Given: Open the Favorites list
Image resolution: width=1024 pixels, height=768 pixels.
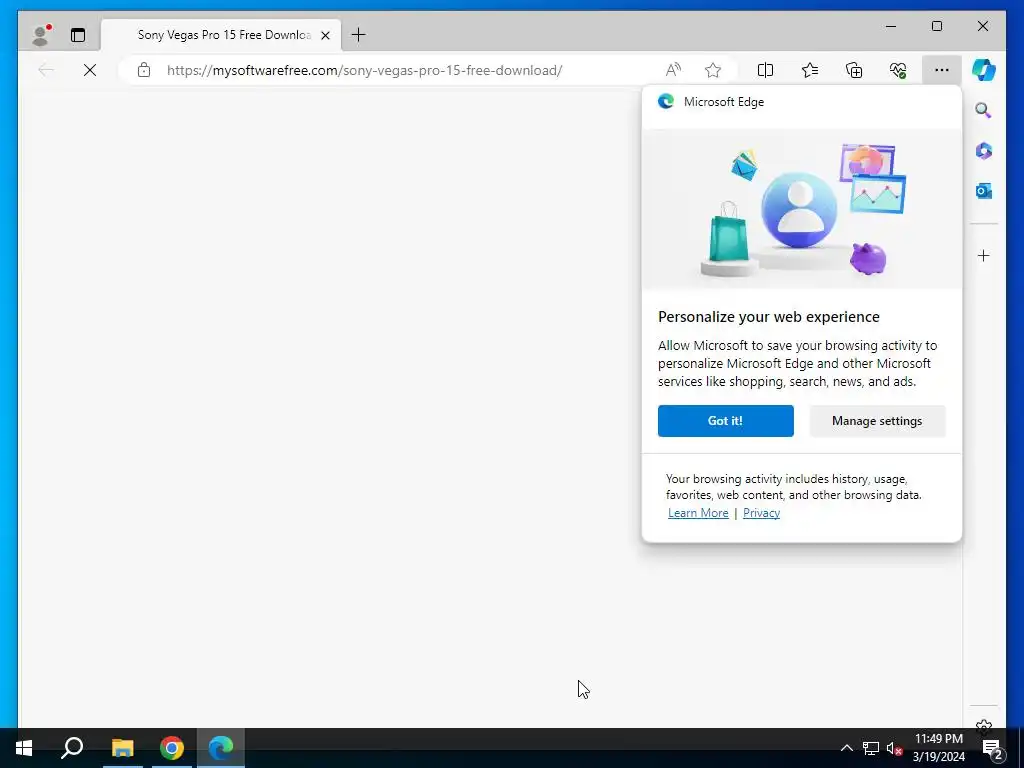Looking at the screenshot, I should (x=810, y=70).
